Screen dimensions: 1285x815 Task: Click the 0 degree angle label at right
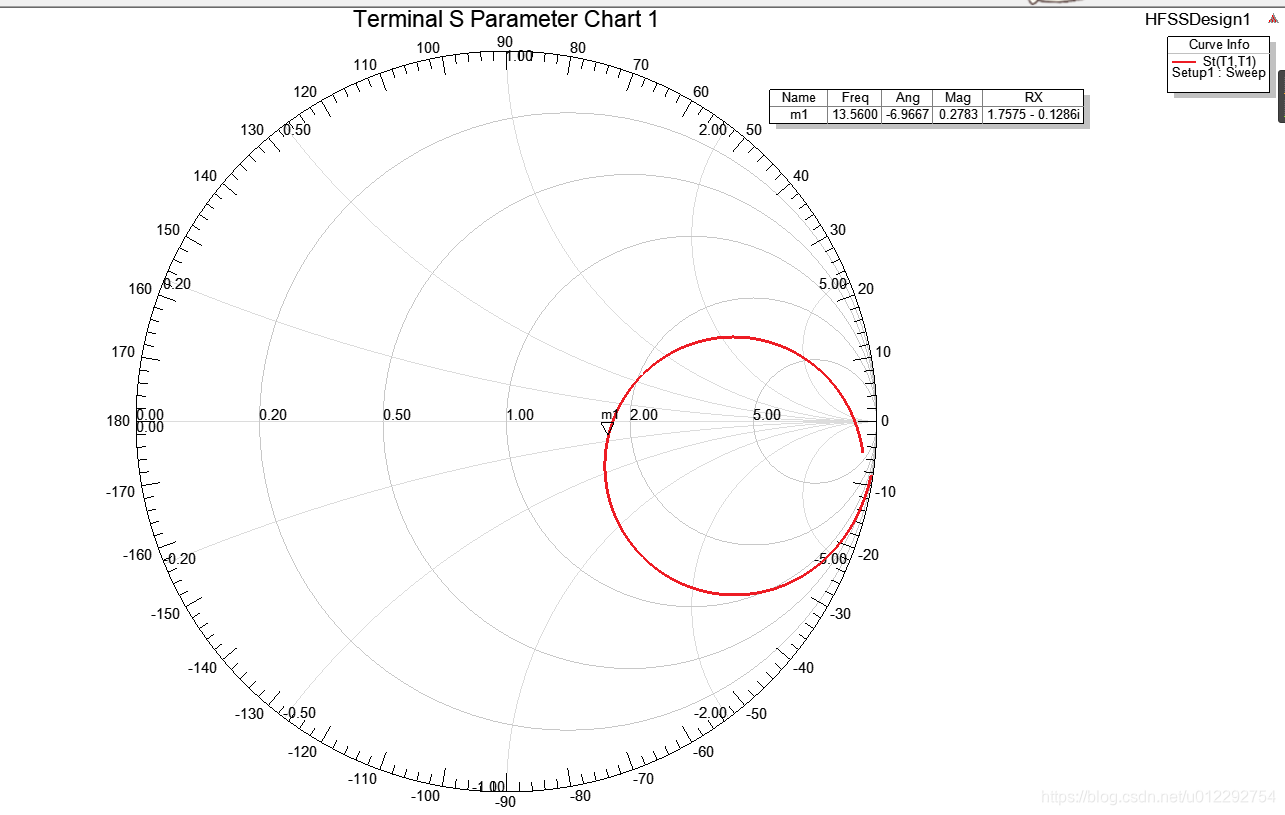click(x=885, y=421)
